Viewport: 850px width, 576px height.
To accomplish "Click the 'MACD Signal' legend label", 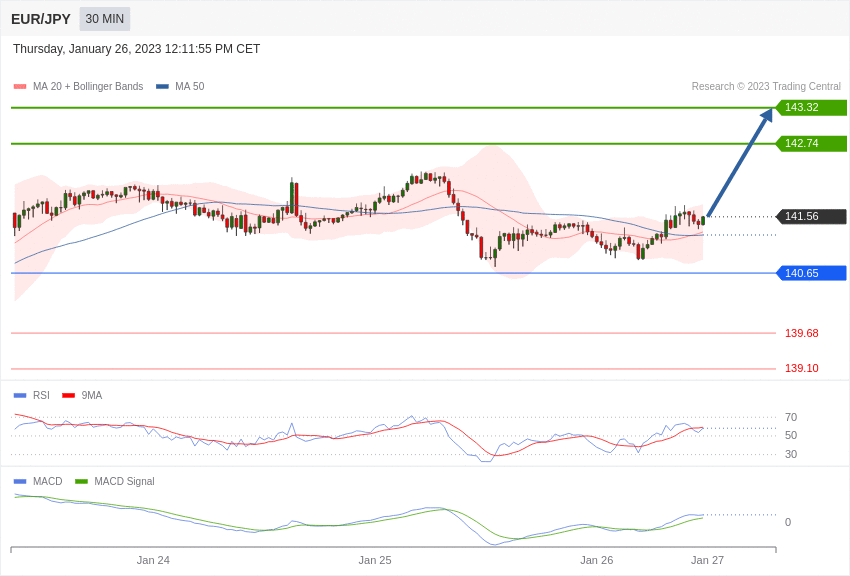I will tap(124, 481).
